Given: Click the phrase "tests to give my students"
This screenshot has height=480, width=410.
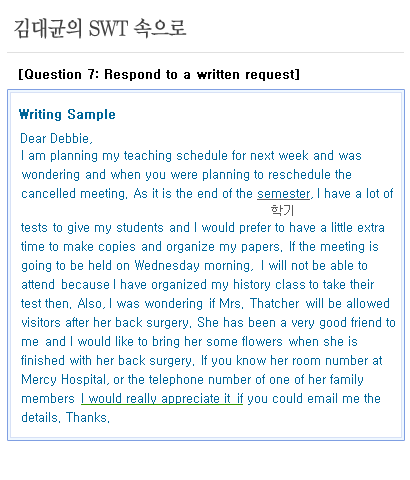Looking at the screenshot, I should pos(92,228).
